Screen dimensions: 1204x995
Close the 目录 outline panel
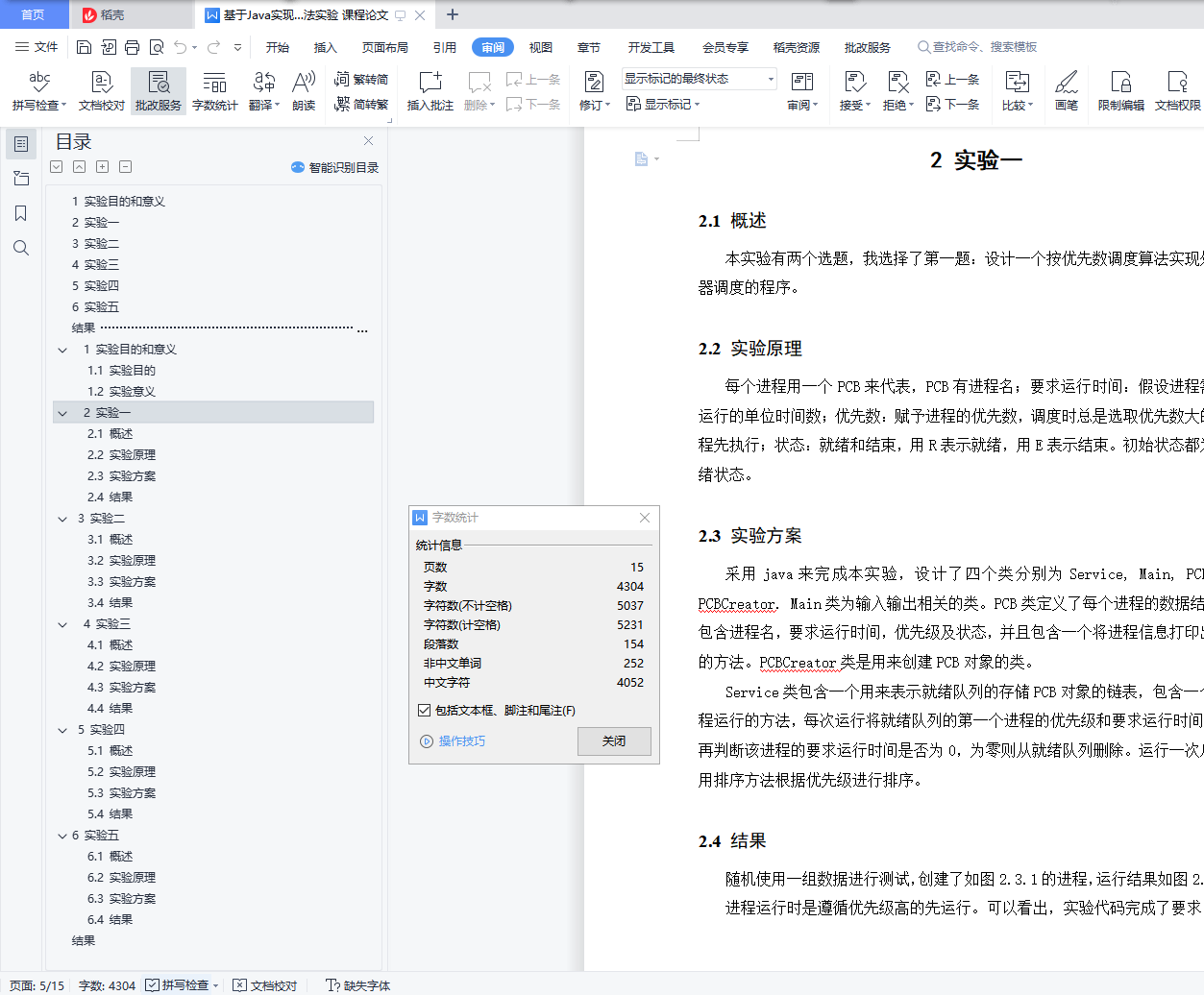367,141
